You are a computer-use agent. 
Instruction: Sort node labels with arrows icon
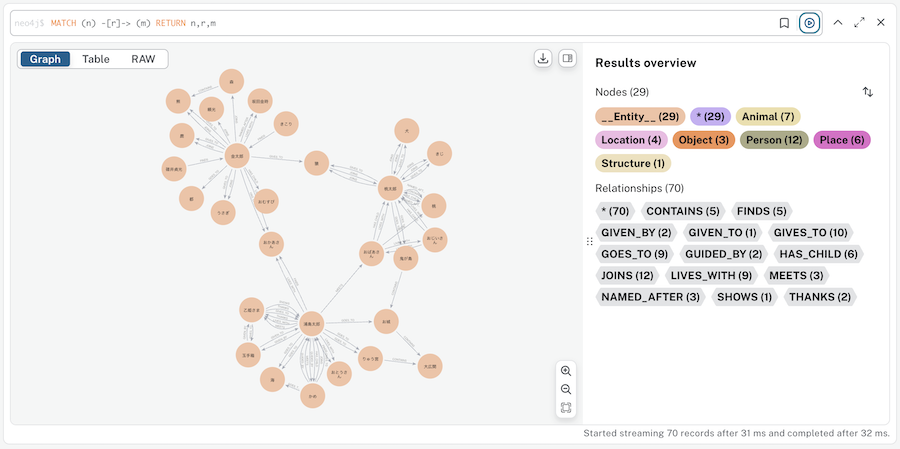pyautogui.click(x=868, y=92)
